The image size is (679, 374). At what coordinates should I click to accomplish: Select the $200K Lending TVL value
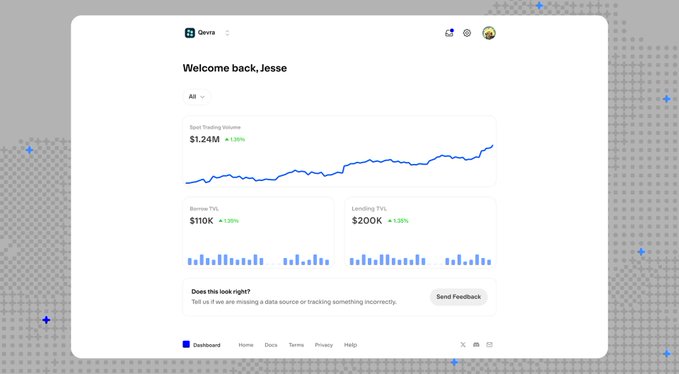click(367, 221)
